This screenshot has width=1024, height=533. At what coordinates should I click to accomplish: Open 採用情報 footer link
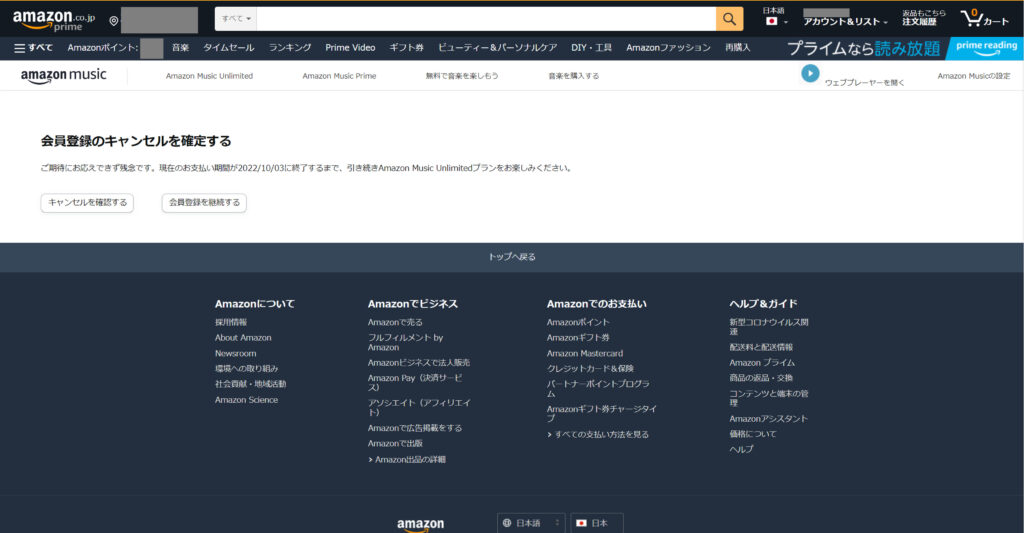pos(231,322)
